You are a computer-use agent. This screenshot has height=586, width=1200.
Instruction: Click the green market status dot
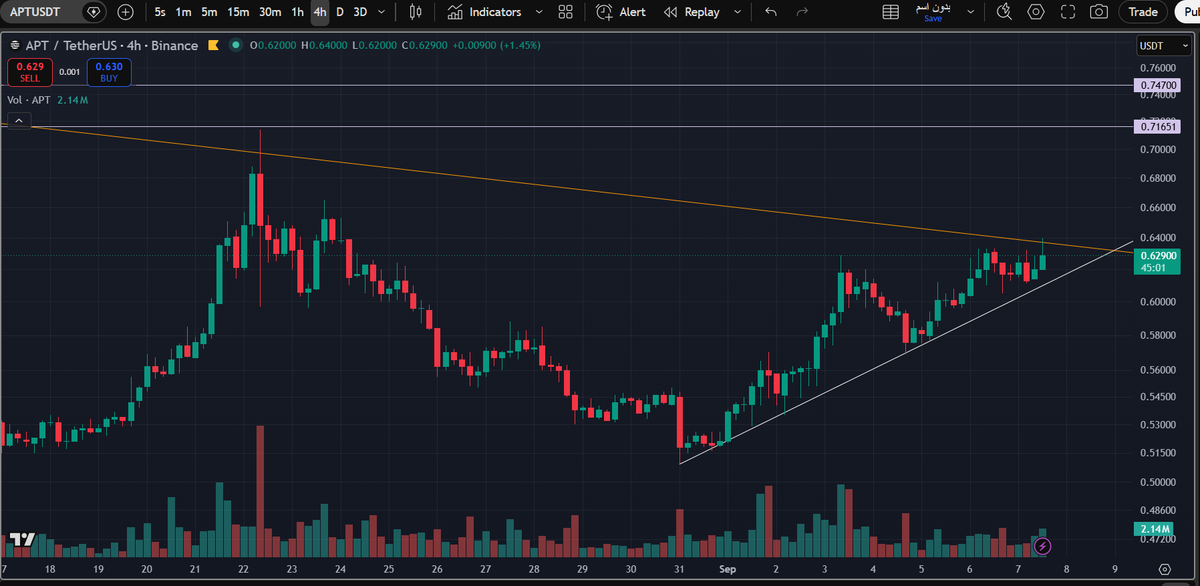coord(235,45)
